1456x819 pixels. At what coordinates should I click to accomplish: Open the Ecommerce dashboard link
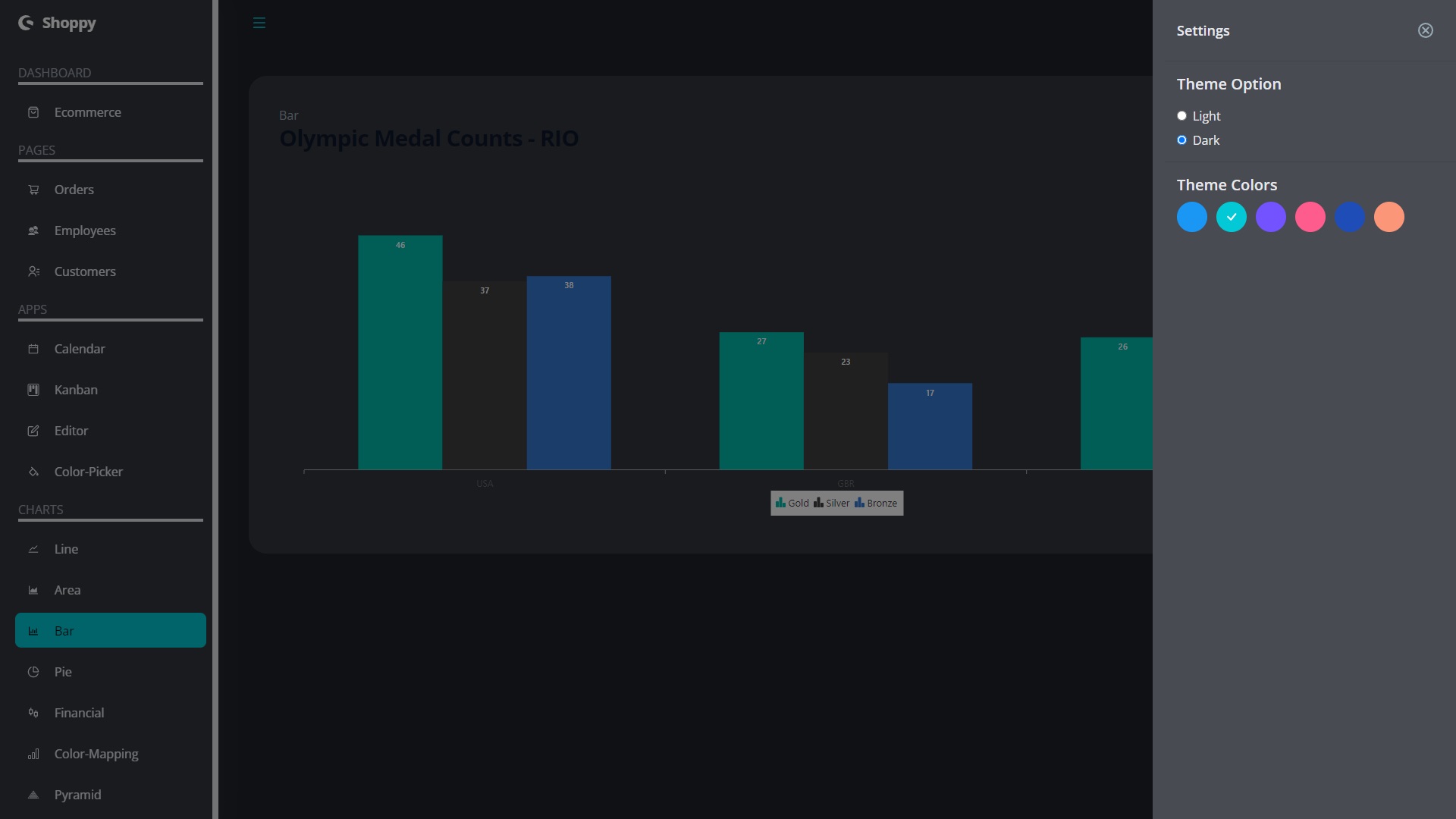[x=87, y=112]
